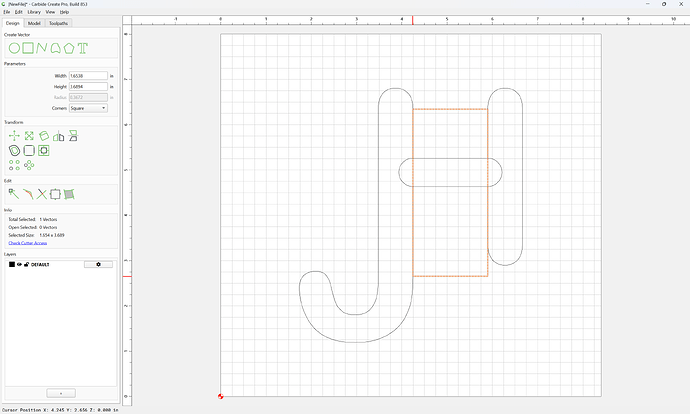Open the Help menu
The image size is (690, 414).
[64, 12]
